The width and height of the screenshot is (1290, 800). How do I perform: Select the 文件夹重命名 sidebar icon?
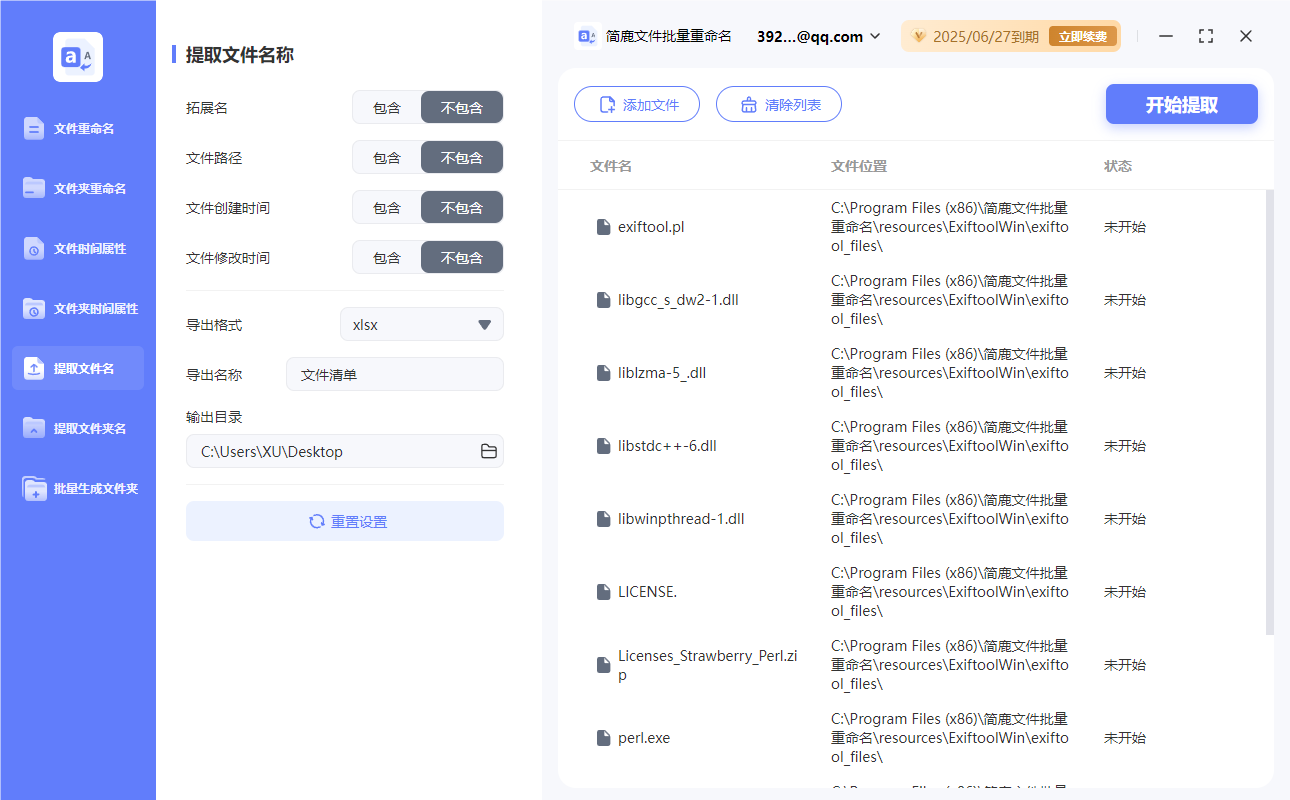click(x=77, y=188)
